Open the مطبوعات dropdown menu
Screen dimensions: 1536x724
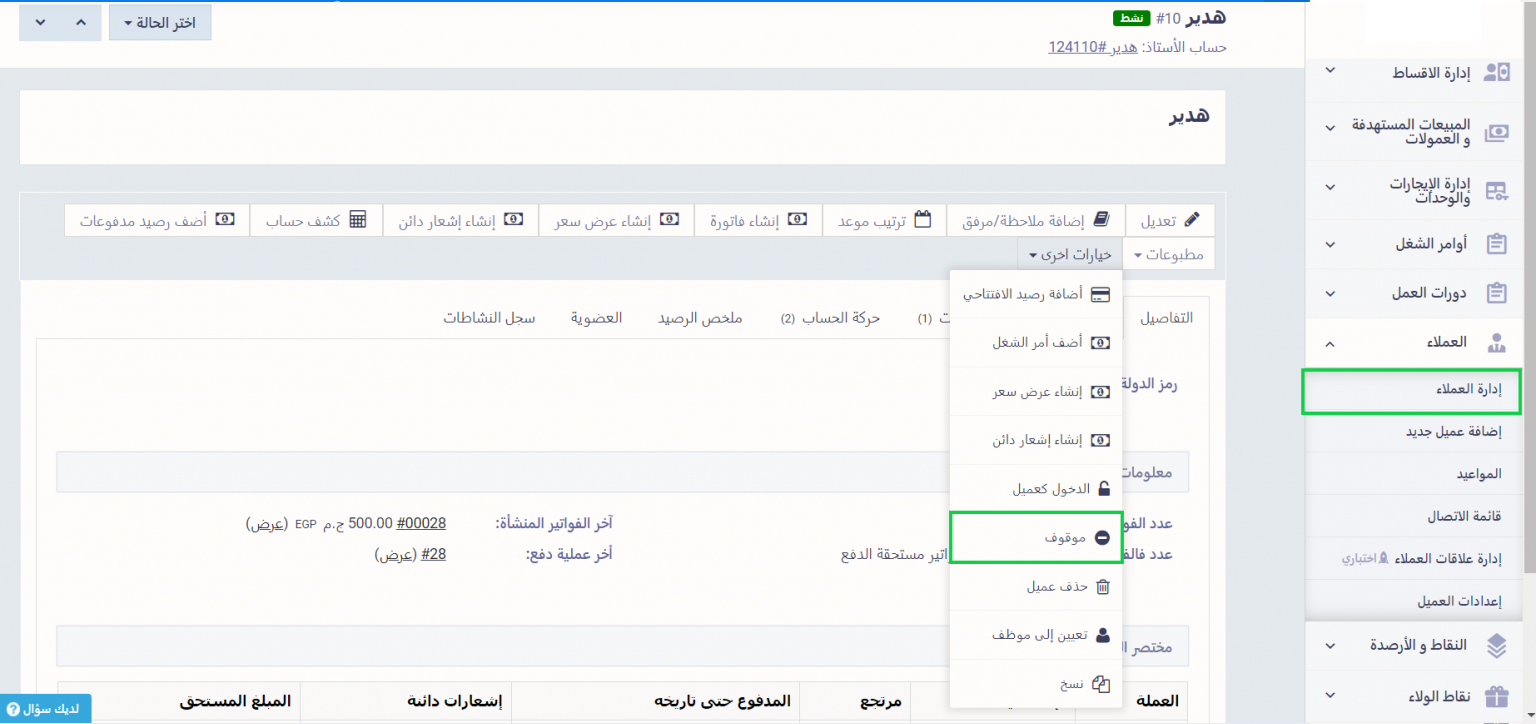(1169, 255)
